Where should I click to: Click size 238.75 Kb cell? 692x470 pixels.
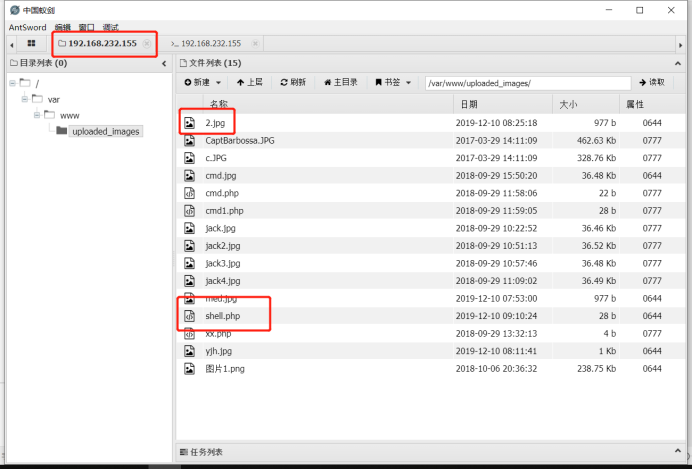[596, 368]
